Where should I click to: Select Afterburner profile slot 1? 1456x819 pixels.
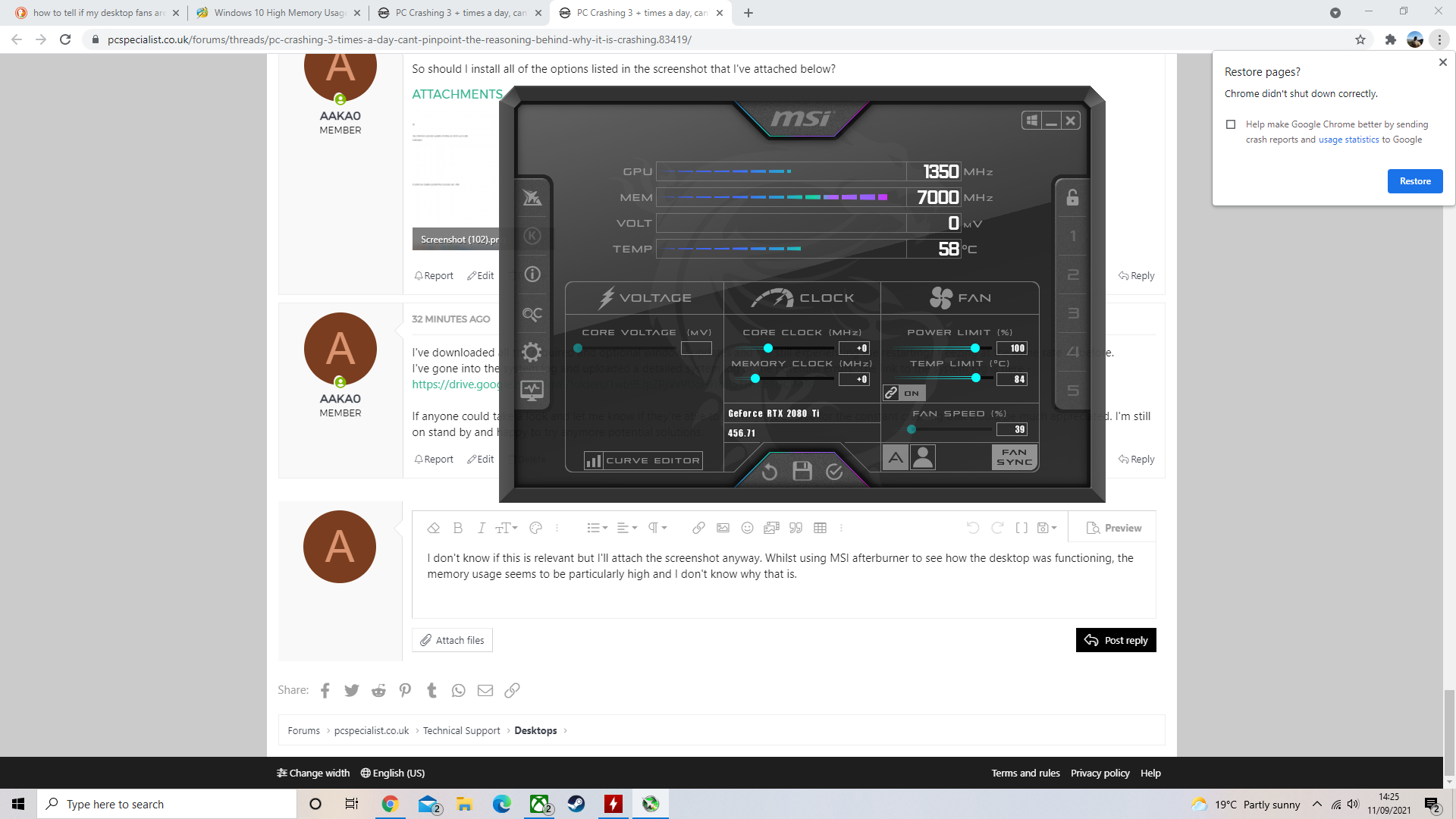1072,236
